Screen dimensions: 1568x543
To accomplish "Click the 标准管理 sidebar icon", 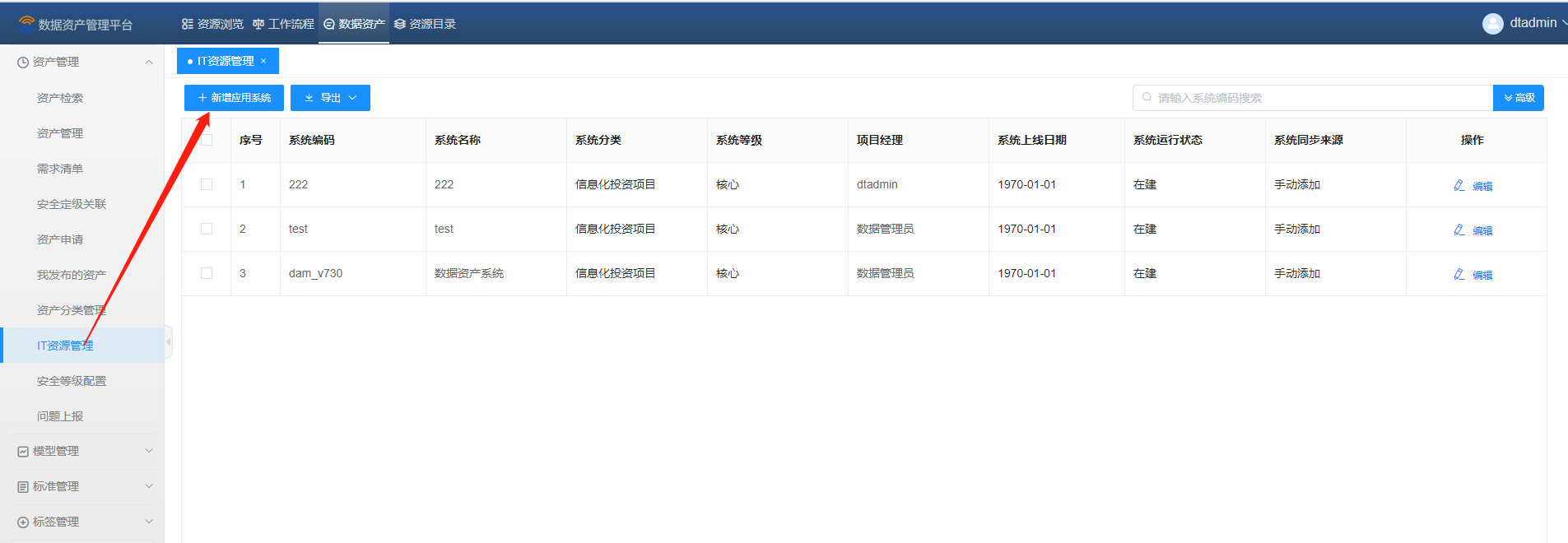I will (x=23, y=487).
